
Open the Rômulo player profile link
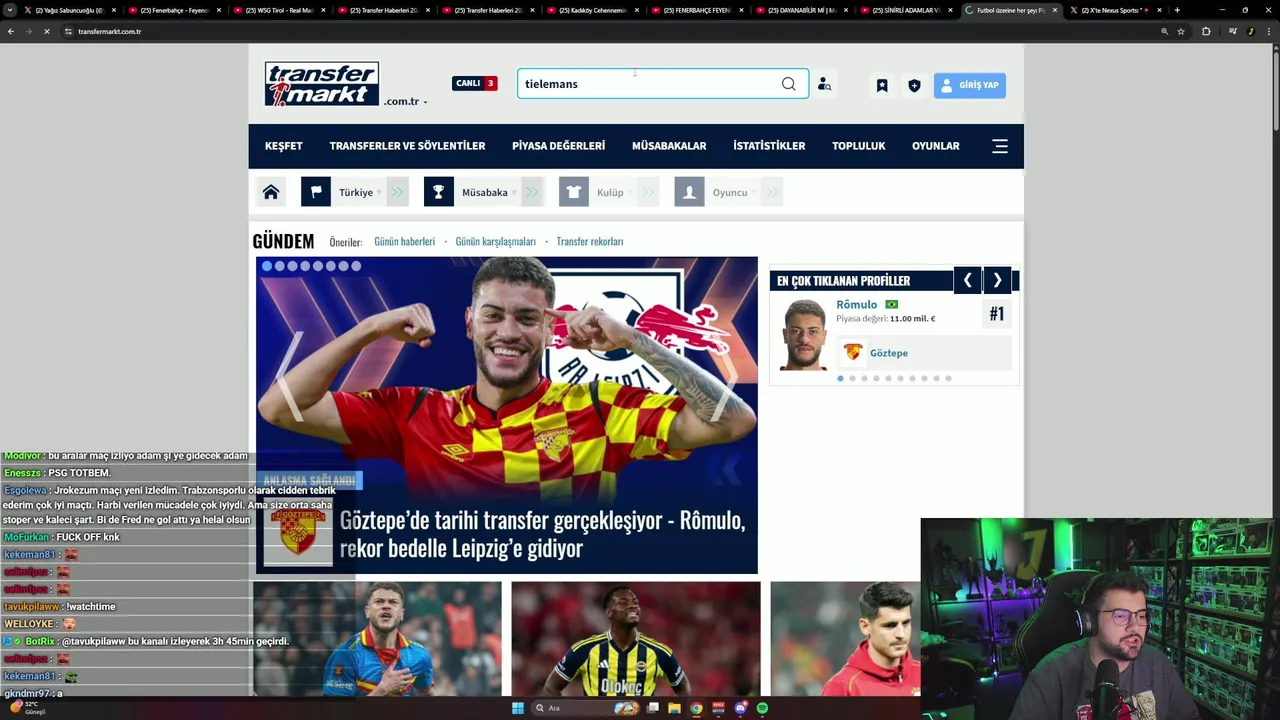click(x=857, y=304)
